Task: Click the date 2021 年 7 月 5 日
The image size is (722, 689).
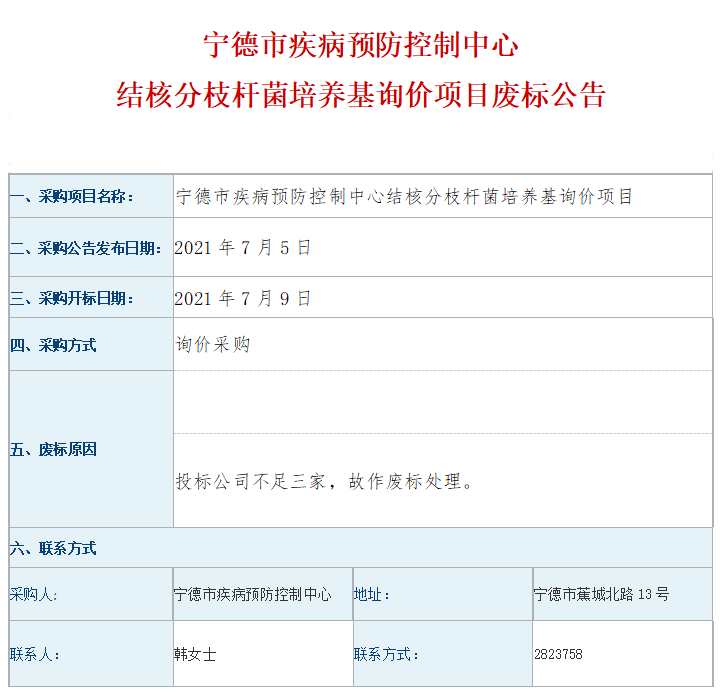Action: (x=242, y=248)
